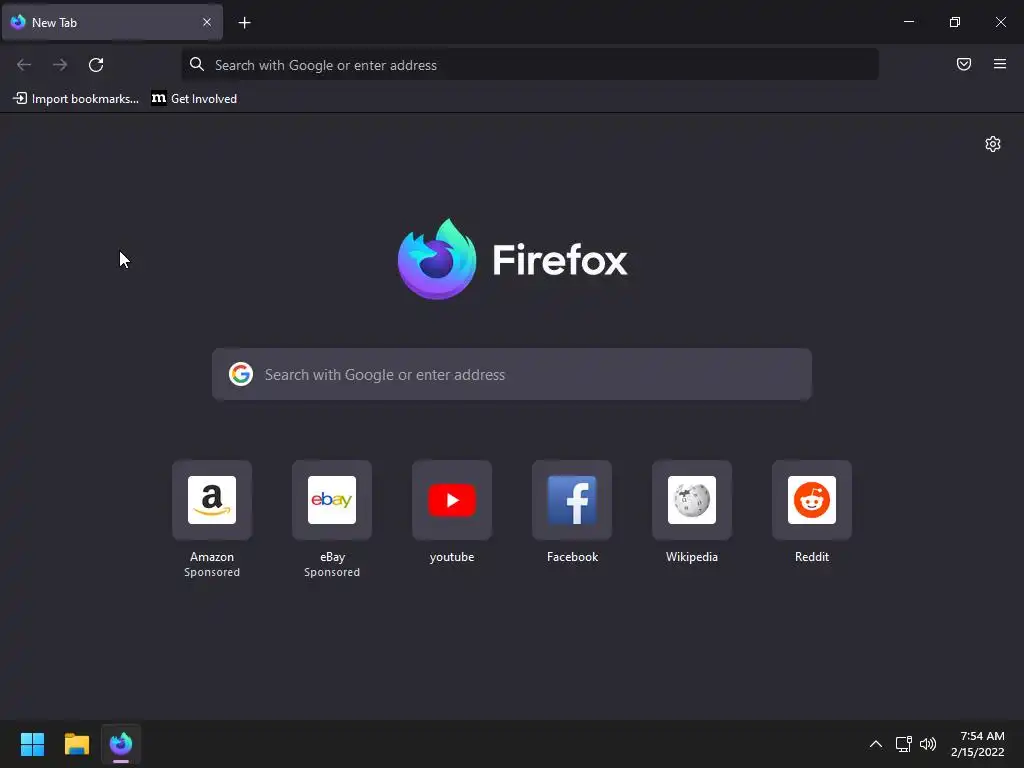
Task: Minimize the Firefox window
Action: coord(909,22)
